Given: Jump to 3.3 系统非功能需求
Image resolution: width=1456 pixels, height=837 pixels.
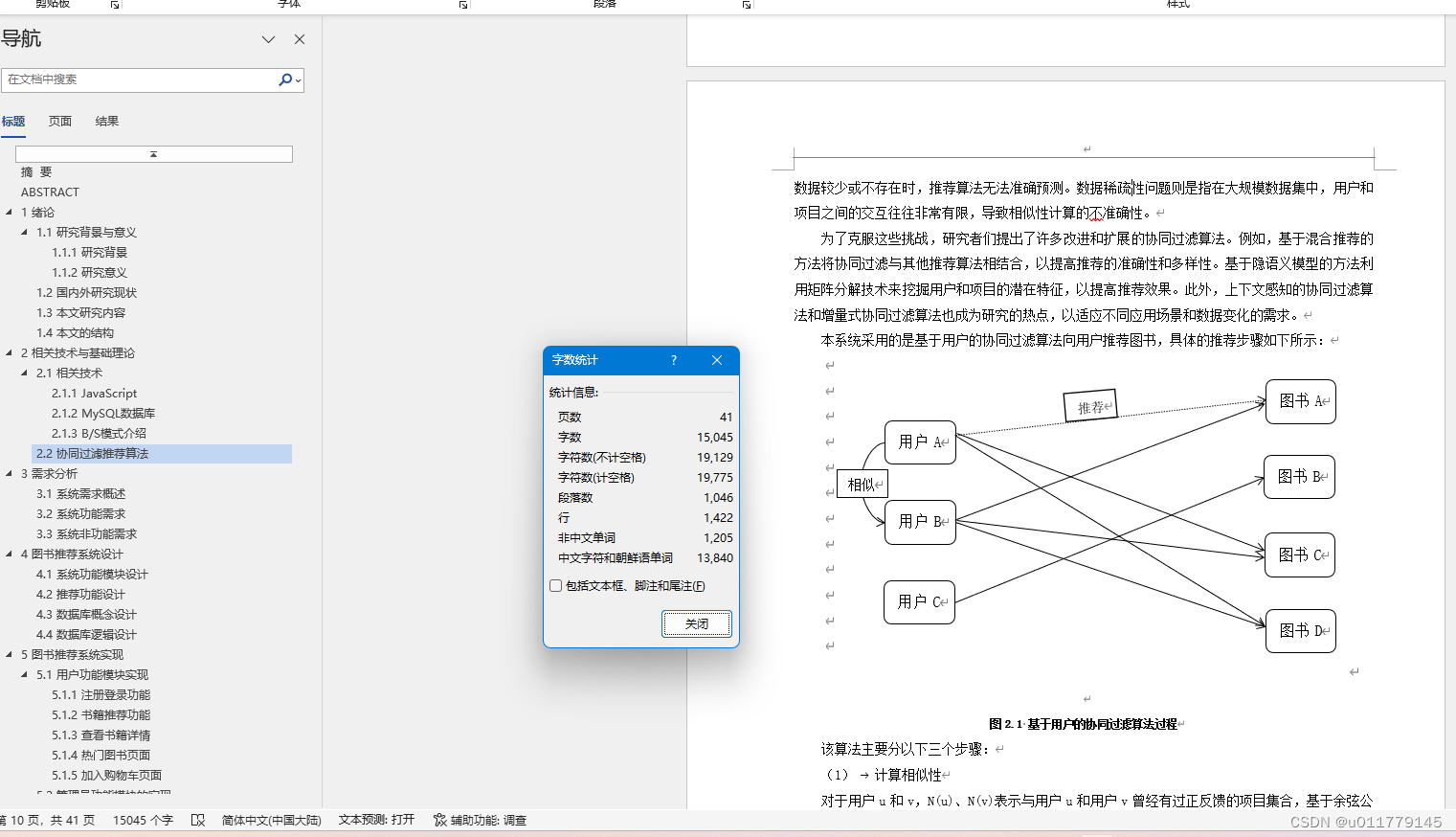Looking at the screenshot, I should point(86,534).
